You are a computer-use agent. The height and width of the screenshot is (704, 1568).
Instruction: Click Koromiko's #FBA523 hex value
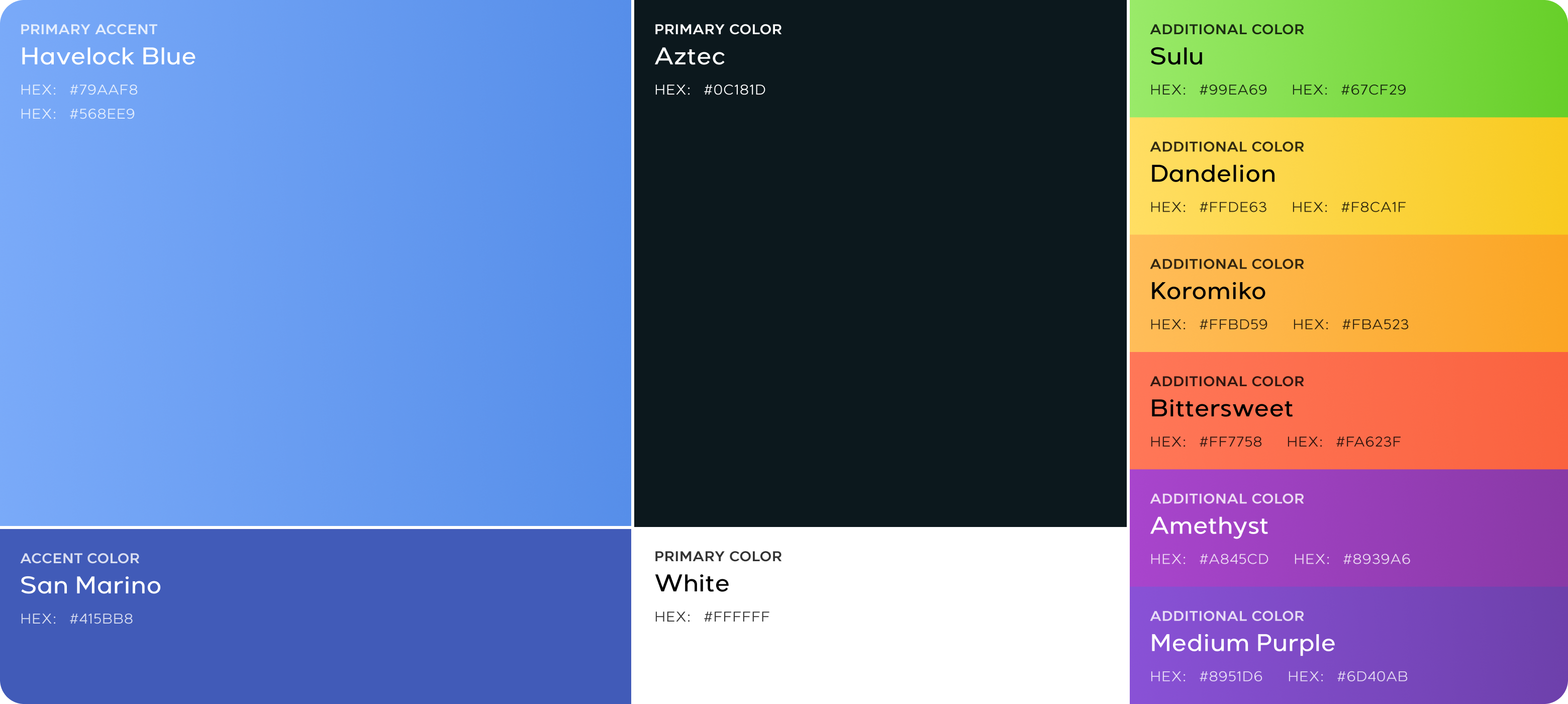point(1375,325)
